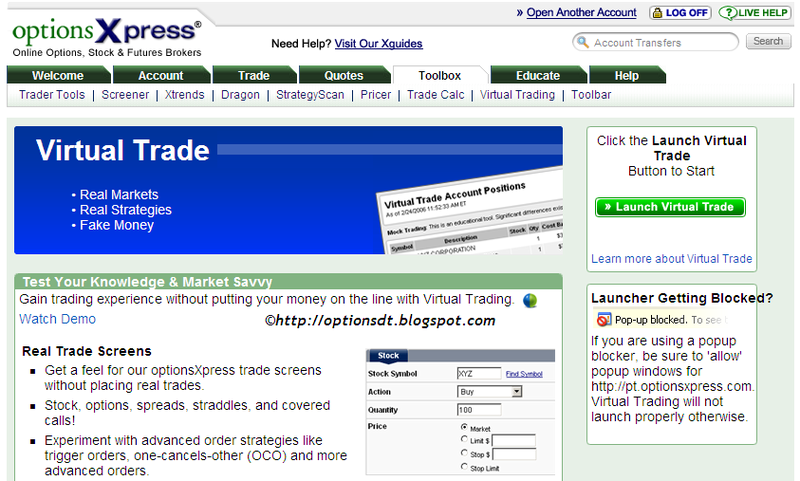The image size is (800, 481).
Task: Click the Live Help button
Action: pos(756,13)
